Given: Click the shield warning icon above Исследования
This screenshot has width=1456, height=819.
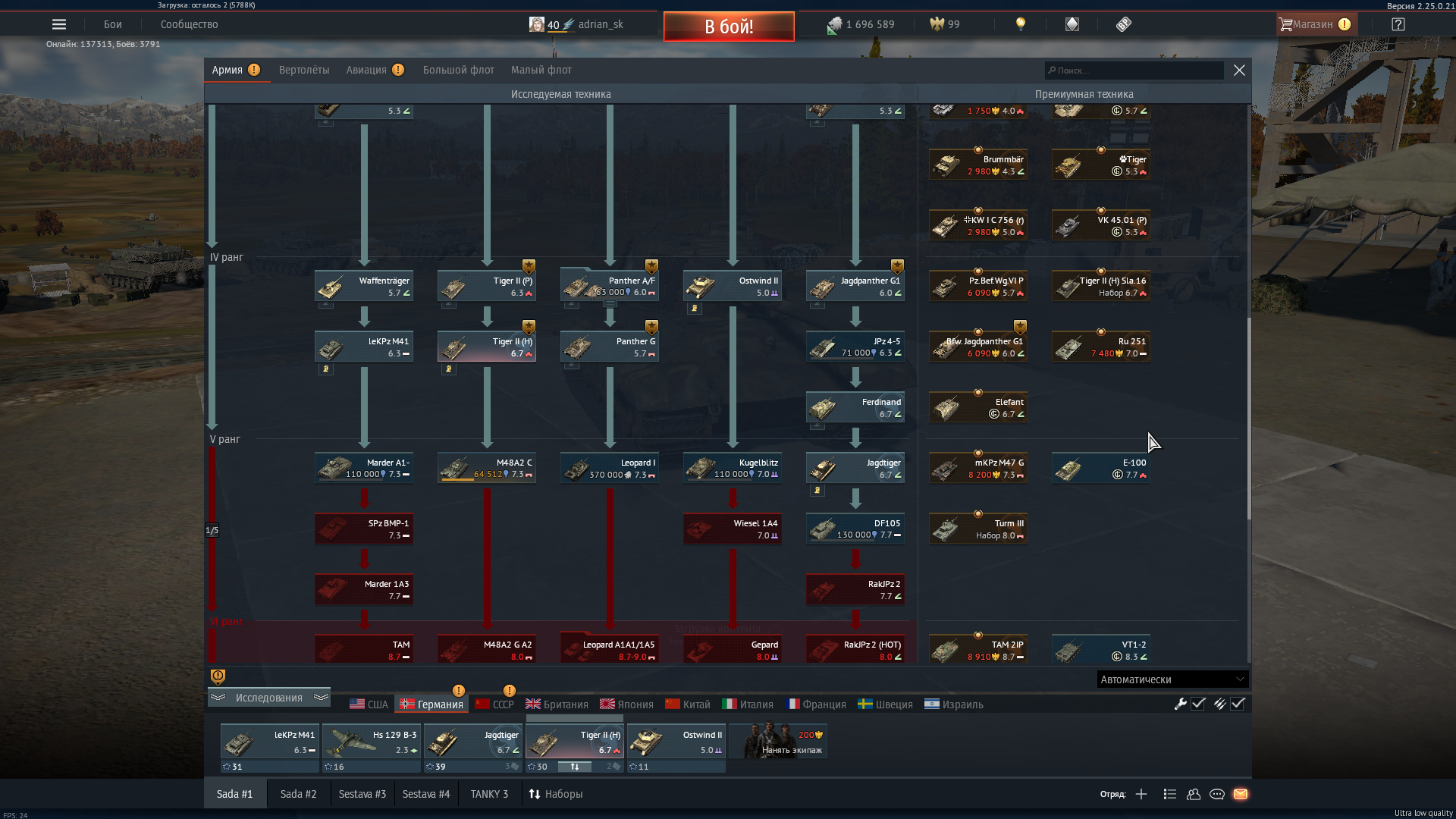Looking at the screenshot, I should click(218, 676).
